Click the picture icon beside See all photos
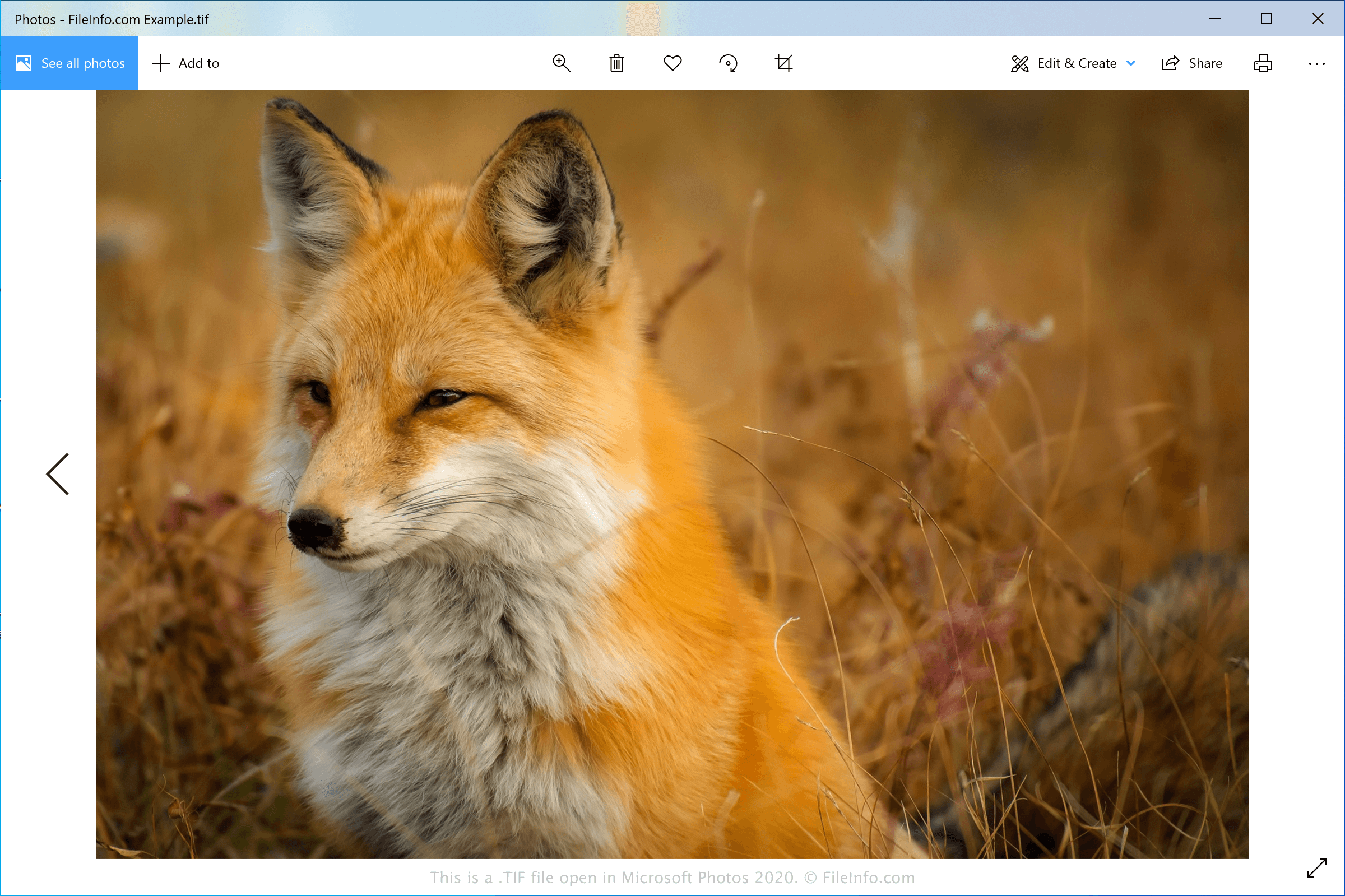Viewport: 1345px width, 896px height. click(24, 63)
